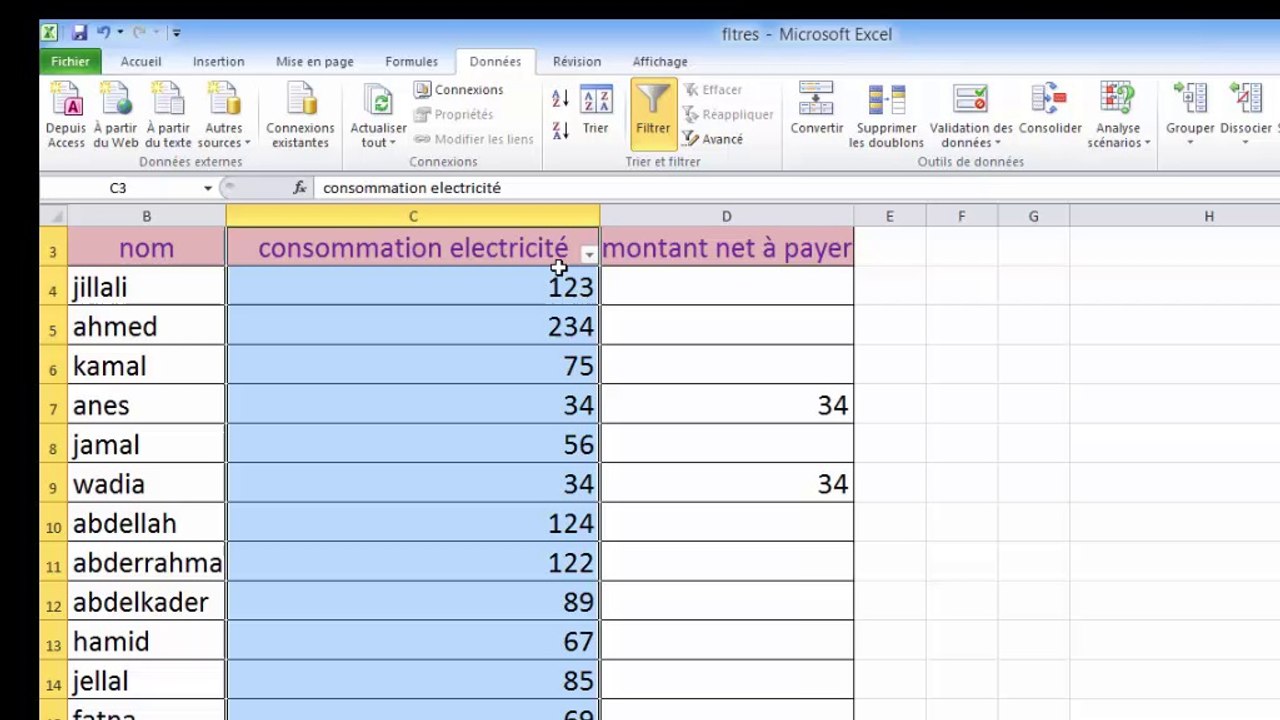1280x720 pixels.
Task: Open Connexions existantes
Action: pos(300,115)
